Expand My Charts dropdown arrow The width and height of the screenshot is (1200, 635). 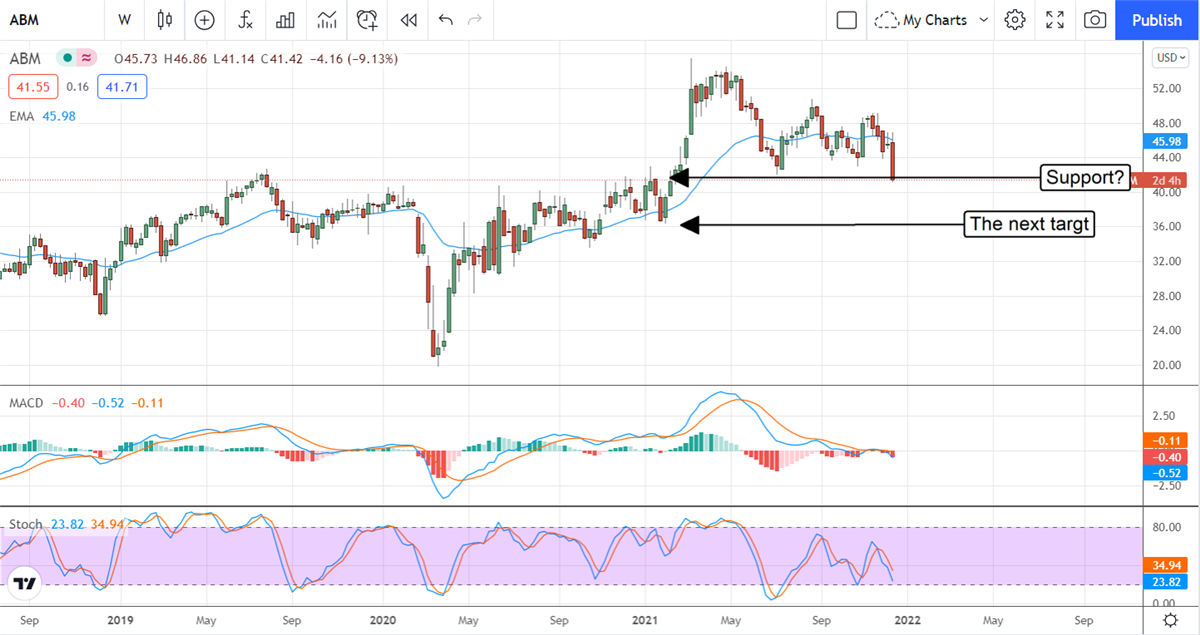pos(983,19)
